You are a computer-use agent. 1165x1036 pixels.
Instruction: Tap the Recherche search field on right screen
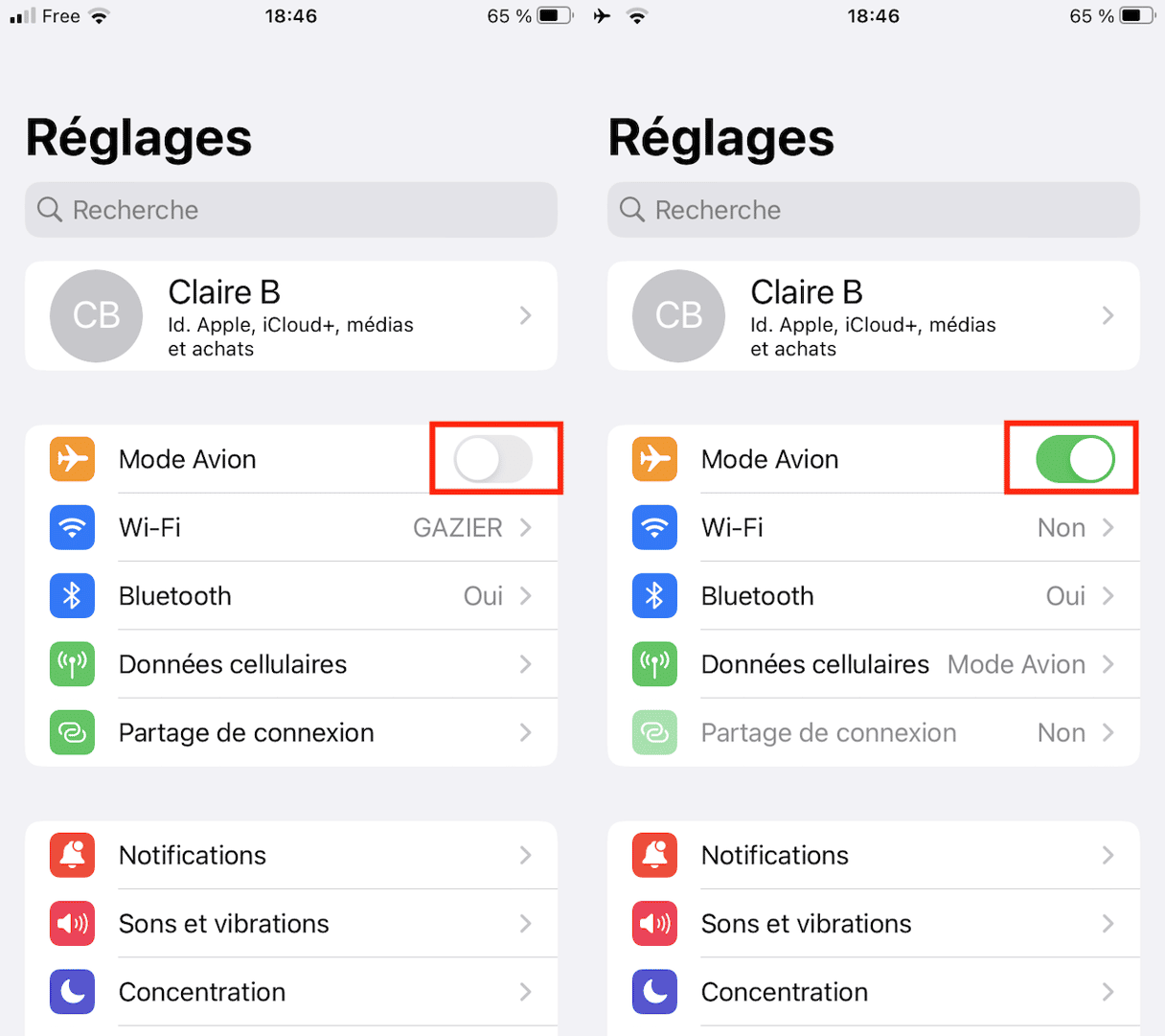tap(874, 210)
